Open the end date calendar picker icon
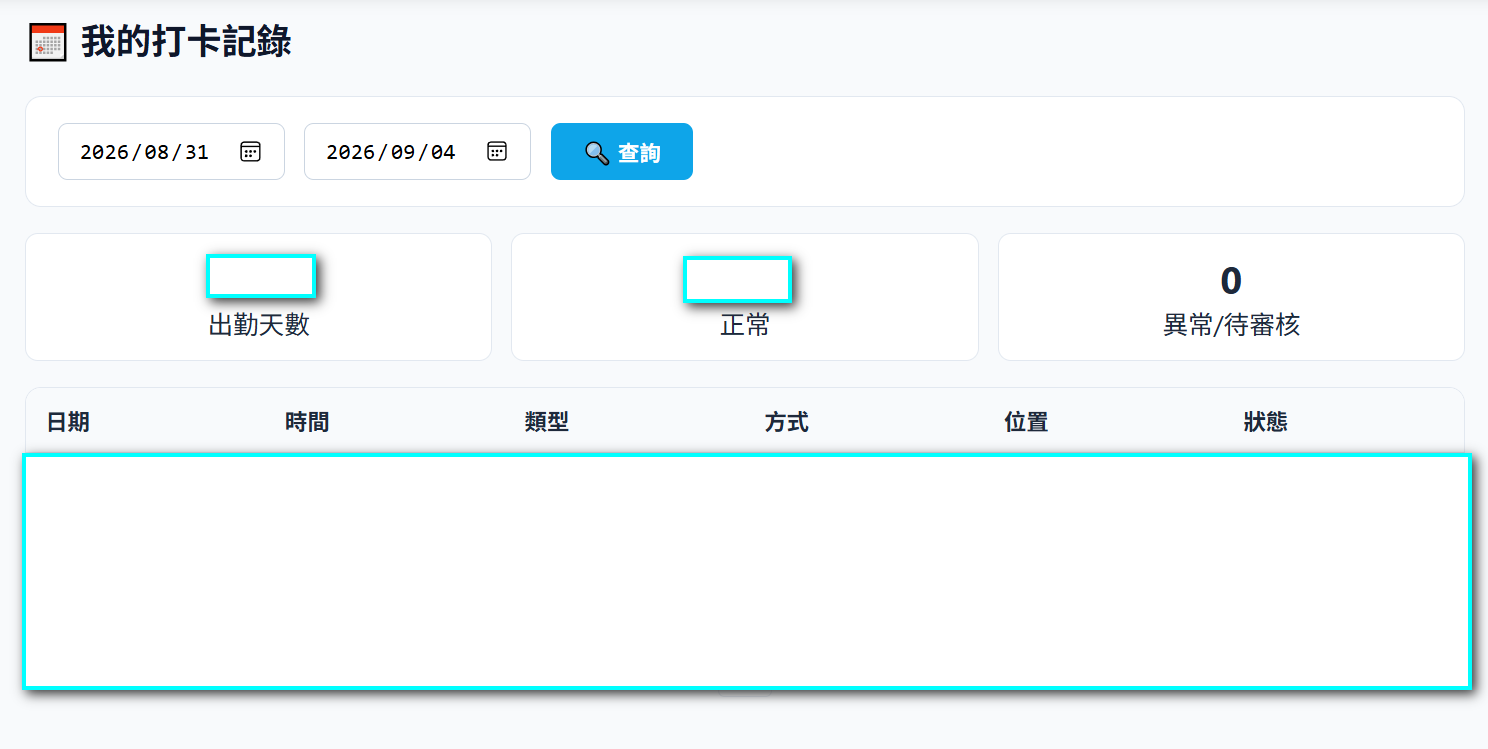The height and width of the screenshot is (749, 1488). click(x=497, y=151)
